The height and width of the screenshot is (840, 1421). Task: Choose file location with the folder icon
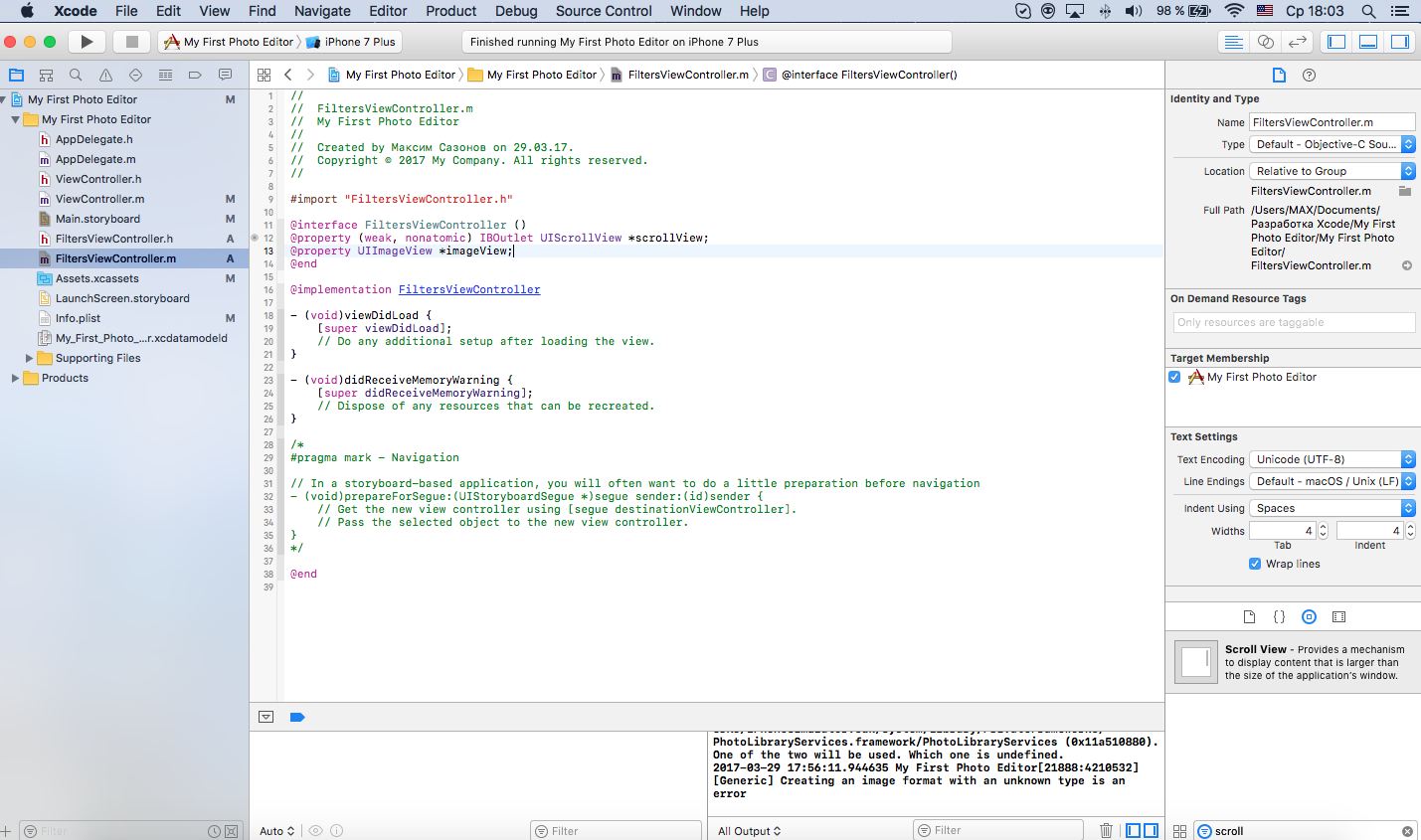click(1405, 191)
